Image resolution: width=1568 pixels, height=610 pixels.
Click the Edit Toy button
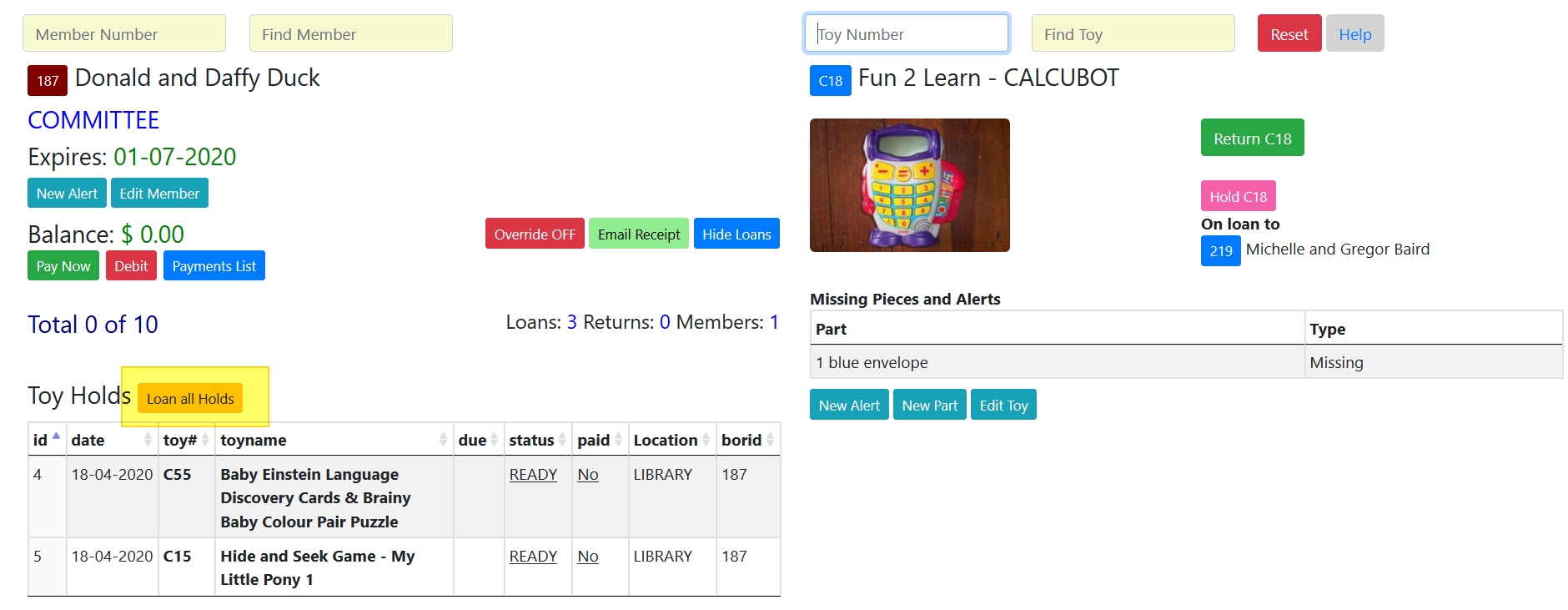1003,406
